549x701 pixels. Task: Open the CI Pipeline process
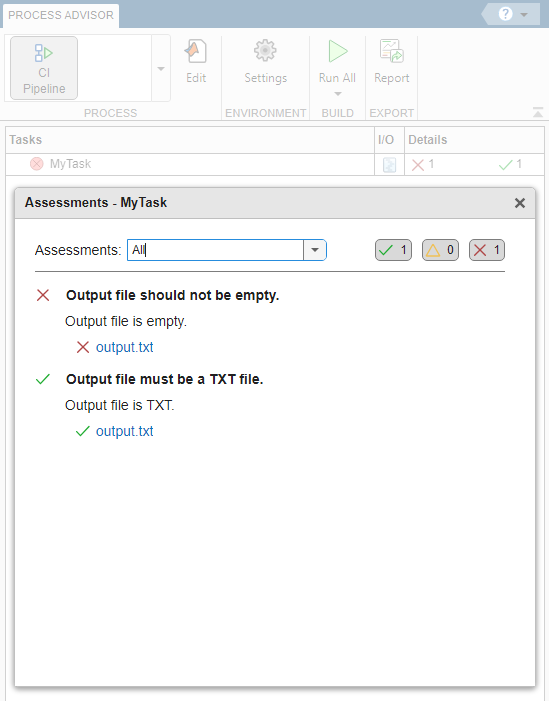pos(44,68)
